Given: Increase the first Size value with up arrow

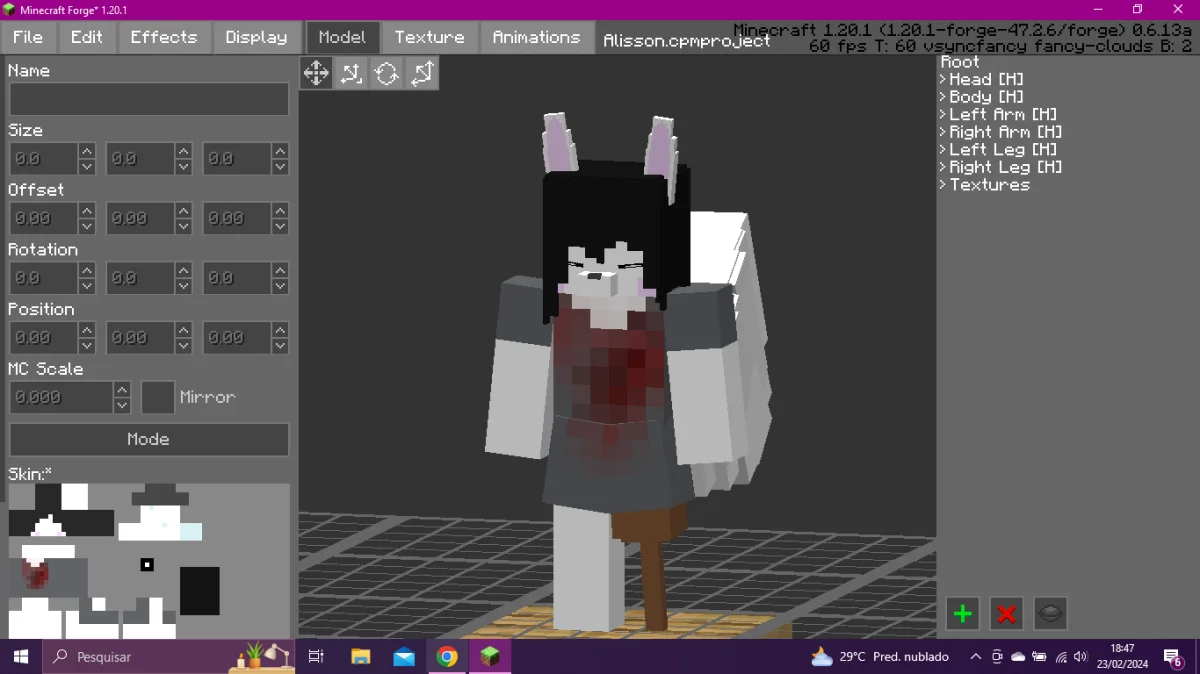Looking at the screenshot, I should coord(87,151).
